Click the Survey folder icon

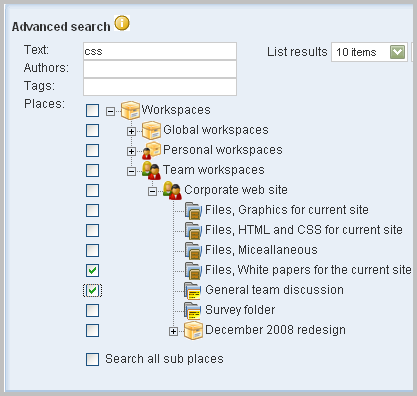pos(193,310)
